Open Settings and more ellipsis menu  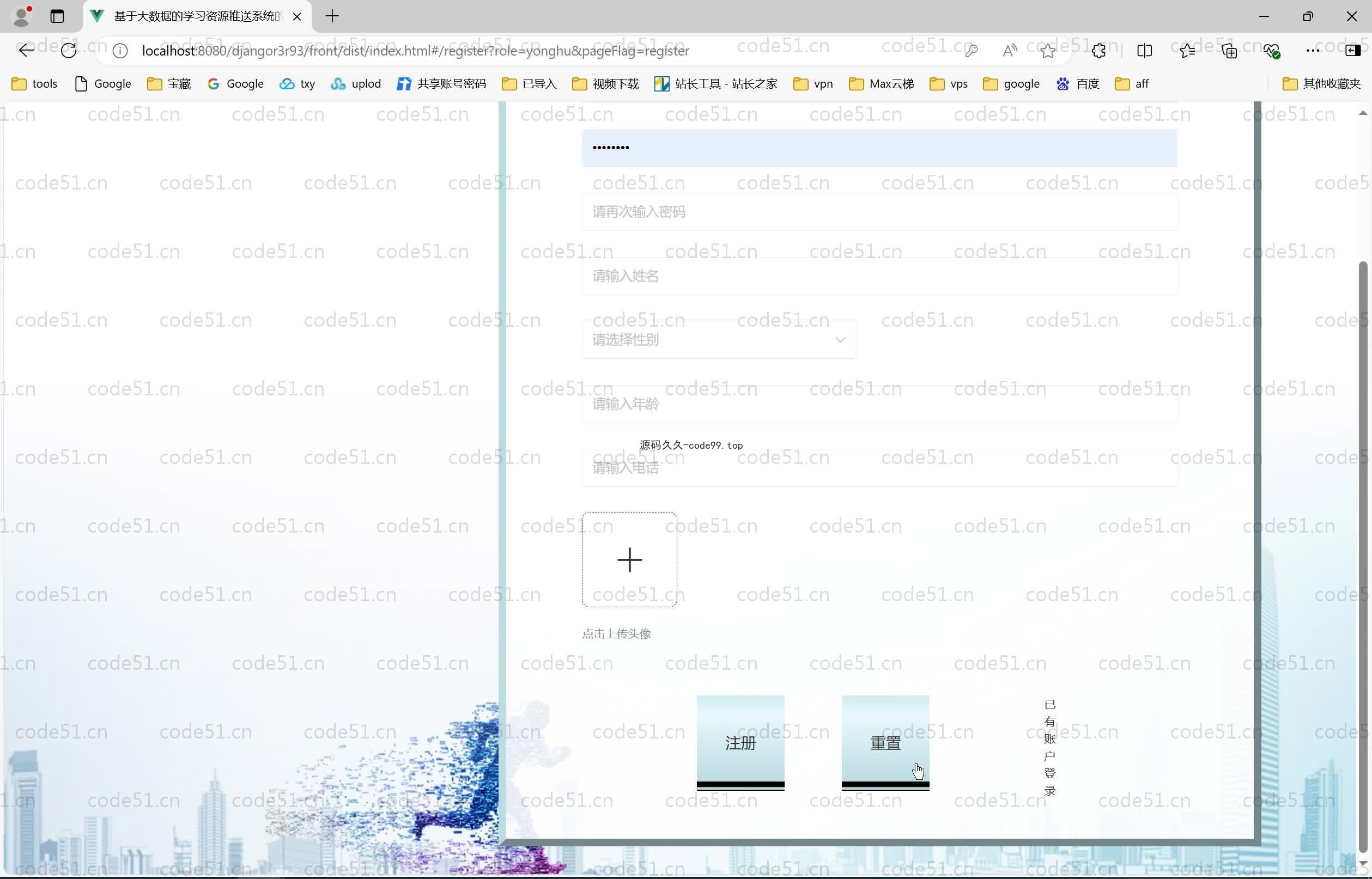click(1313, 51)
